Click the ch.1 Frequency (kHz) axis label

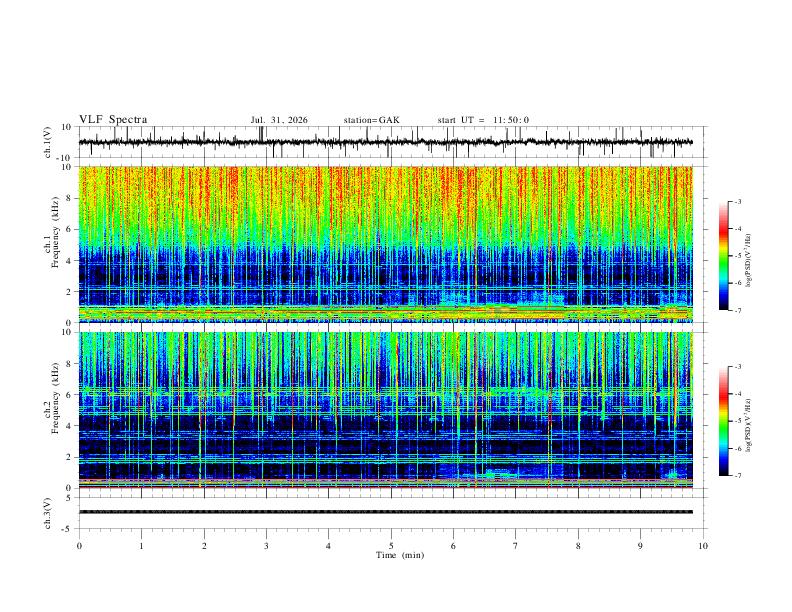[x=52, y=244]
